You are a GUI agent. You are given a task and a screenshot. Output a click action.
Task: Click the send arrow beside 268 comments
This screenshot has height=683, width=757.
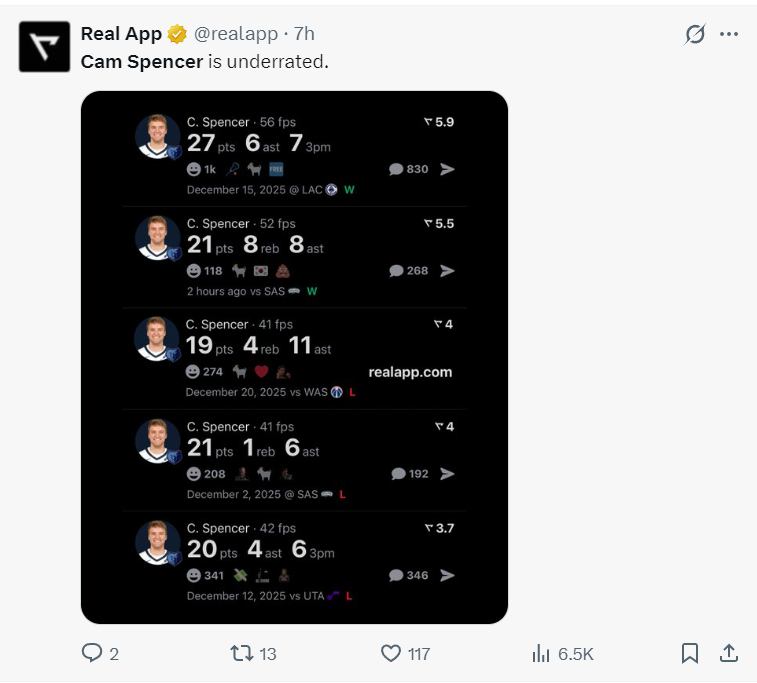click(x=447, y=271)
